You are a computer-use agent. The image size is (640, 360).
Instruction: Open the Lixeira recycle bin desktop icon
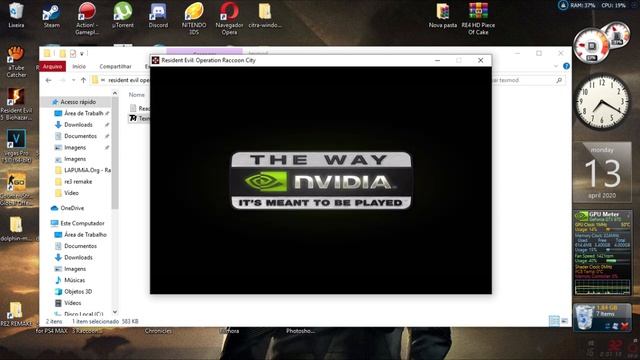tap(16, 15)
